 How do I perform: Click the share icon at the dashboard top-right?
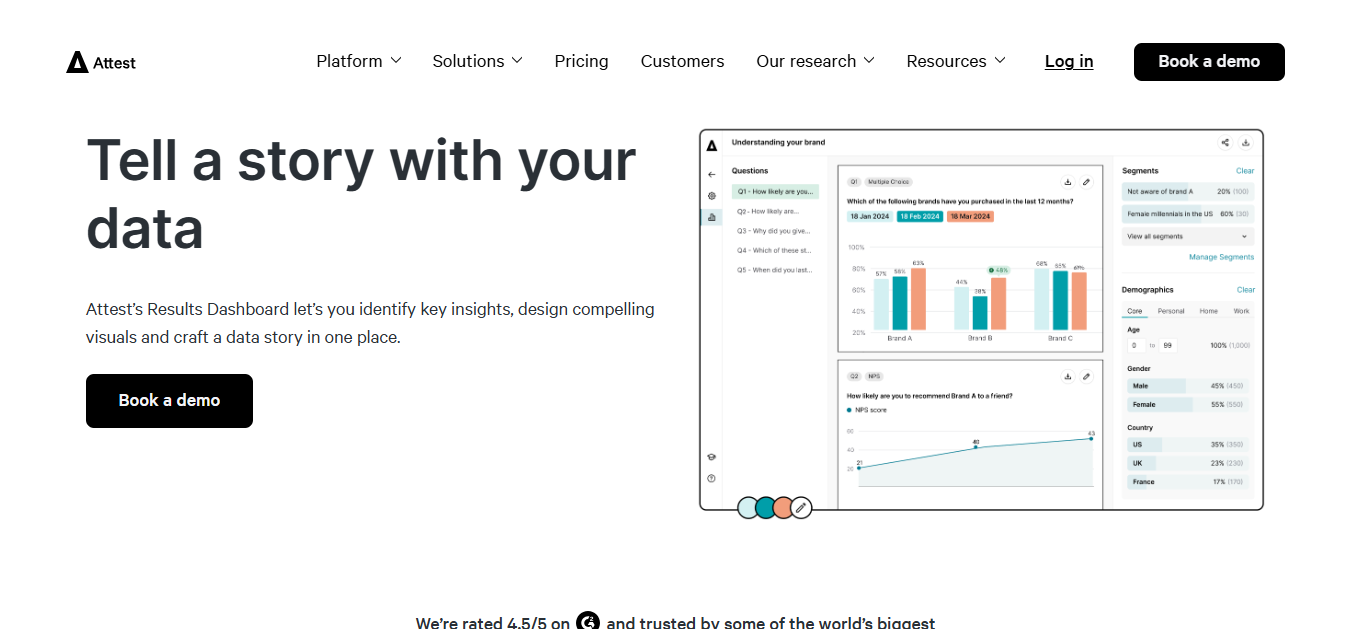(1224, 142)
